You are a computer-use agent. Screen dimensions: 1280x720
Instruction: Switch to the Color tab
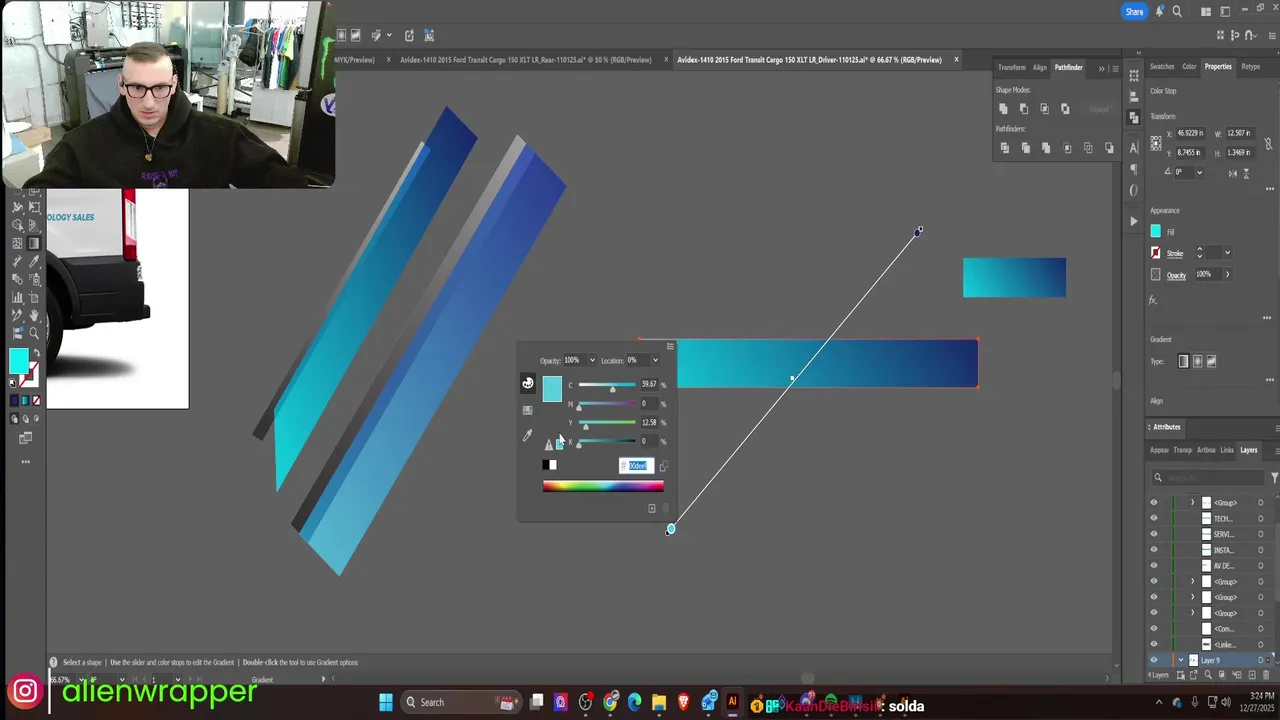click(1189, 67)
